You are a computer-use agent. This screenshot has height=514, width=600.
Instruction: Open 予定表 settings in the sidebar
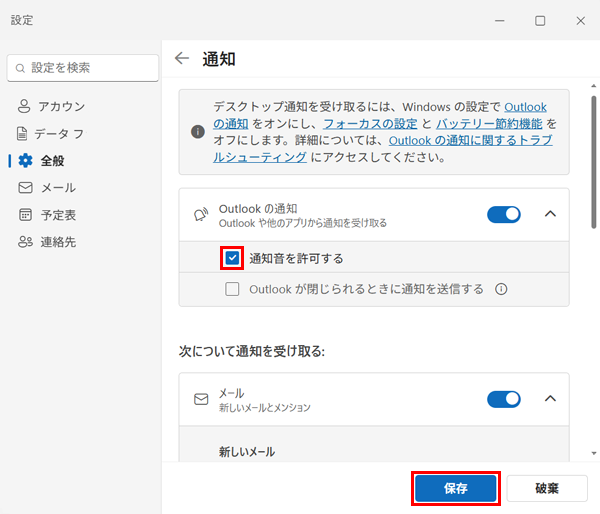(x=47, y=215)
